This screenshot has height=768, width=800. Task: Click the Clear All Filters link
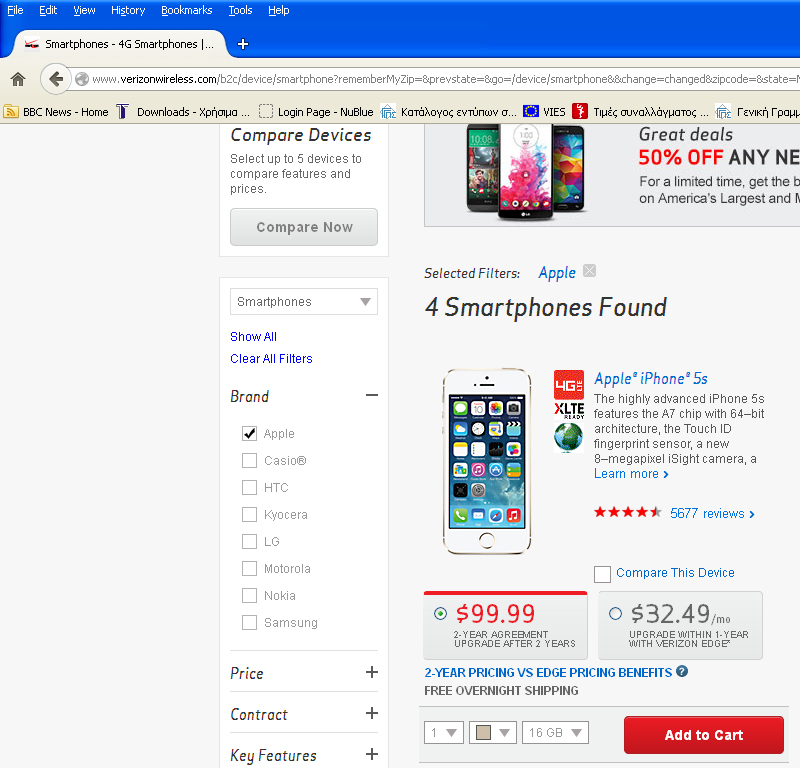(x=271, y=359)
